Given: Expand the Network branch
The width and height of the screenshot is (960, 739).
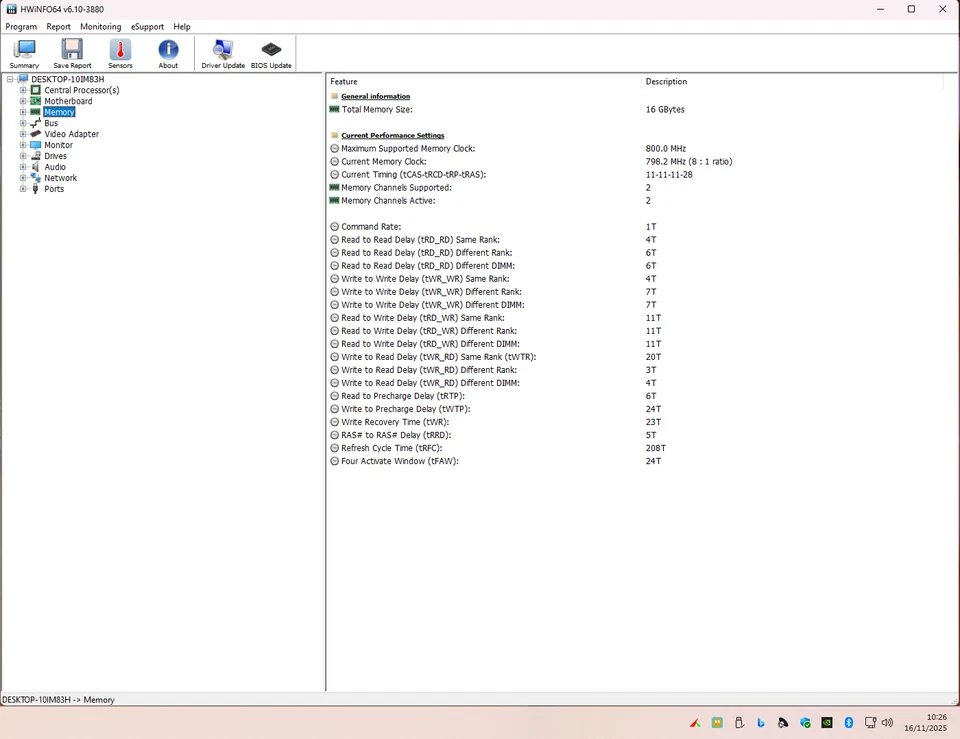Looking at the screenshot, I should pyautogui.click(x=23, y=178).
